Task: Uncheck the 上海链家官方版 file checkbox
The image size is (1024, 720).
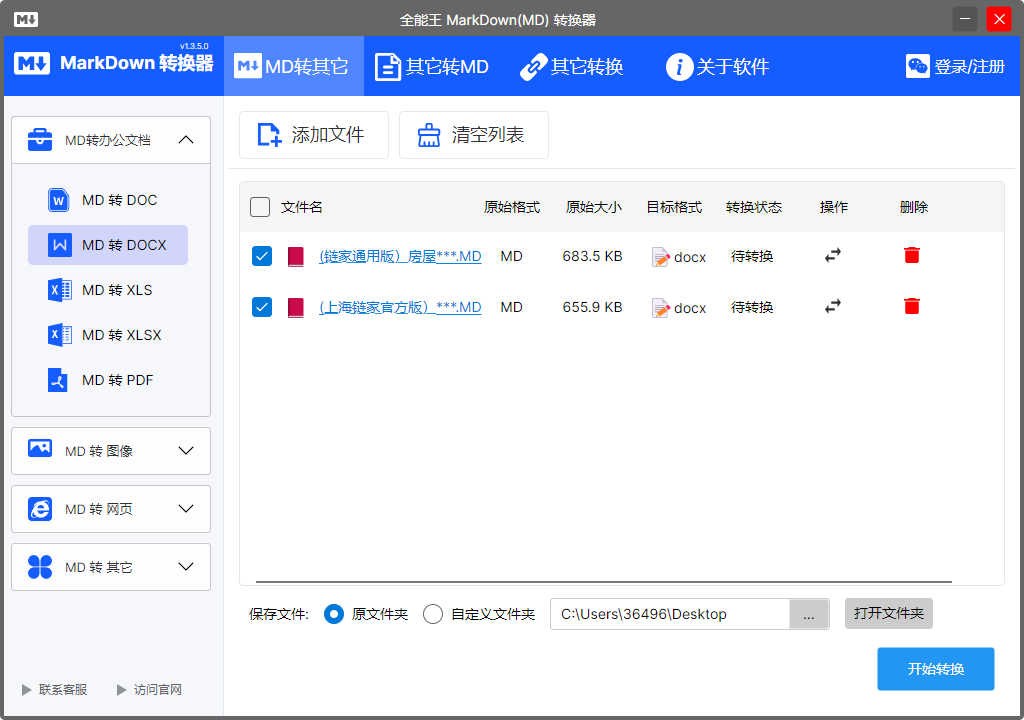Action: pyautogui.click(x=262, y=307)
